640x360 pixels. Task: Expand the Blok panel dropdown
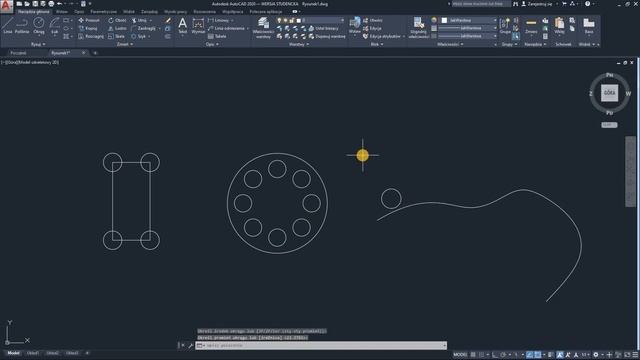coord(376,44)
